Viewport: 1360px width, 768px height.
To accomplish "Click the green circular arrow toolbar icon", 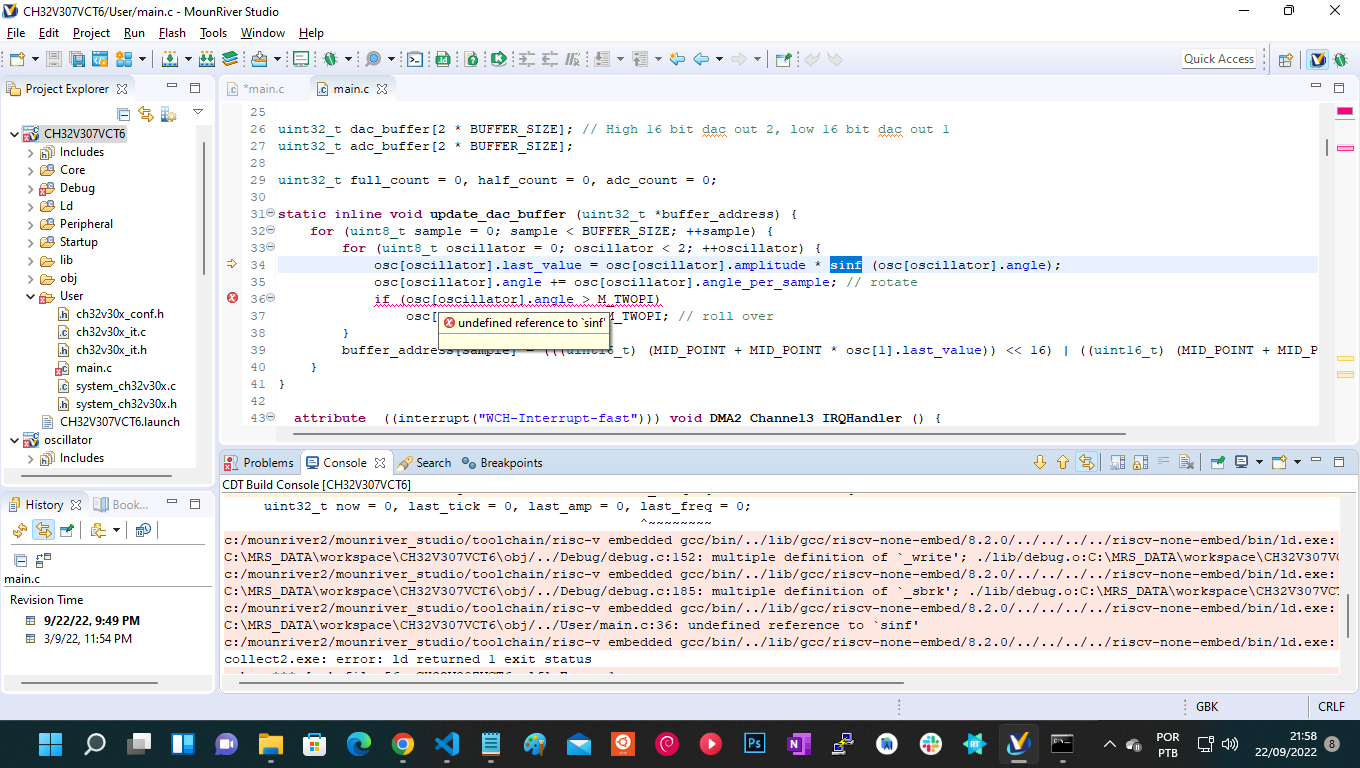I will pos(498,59).
